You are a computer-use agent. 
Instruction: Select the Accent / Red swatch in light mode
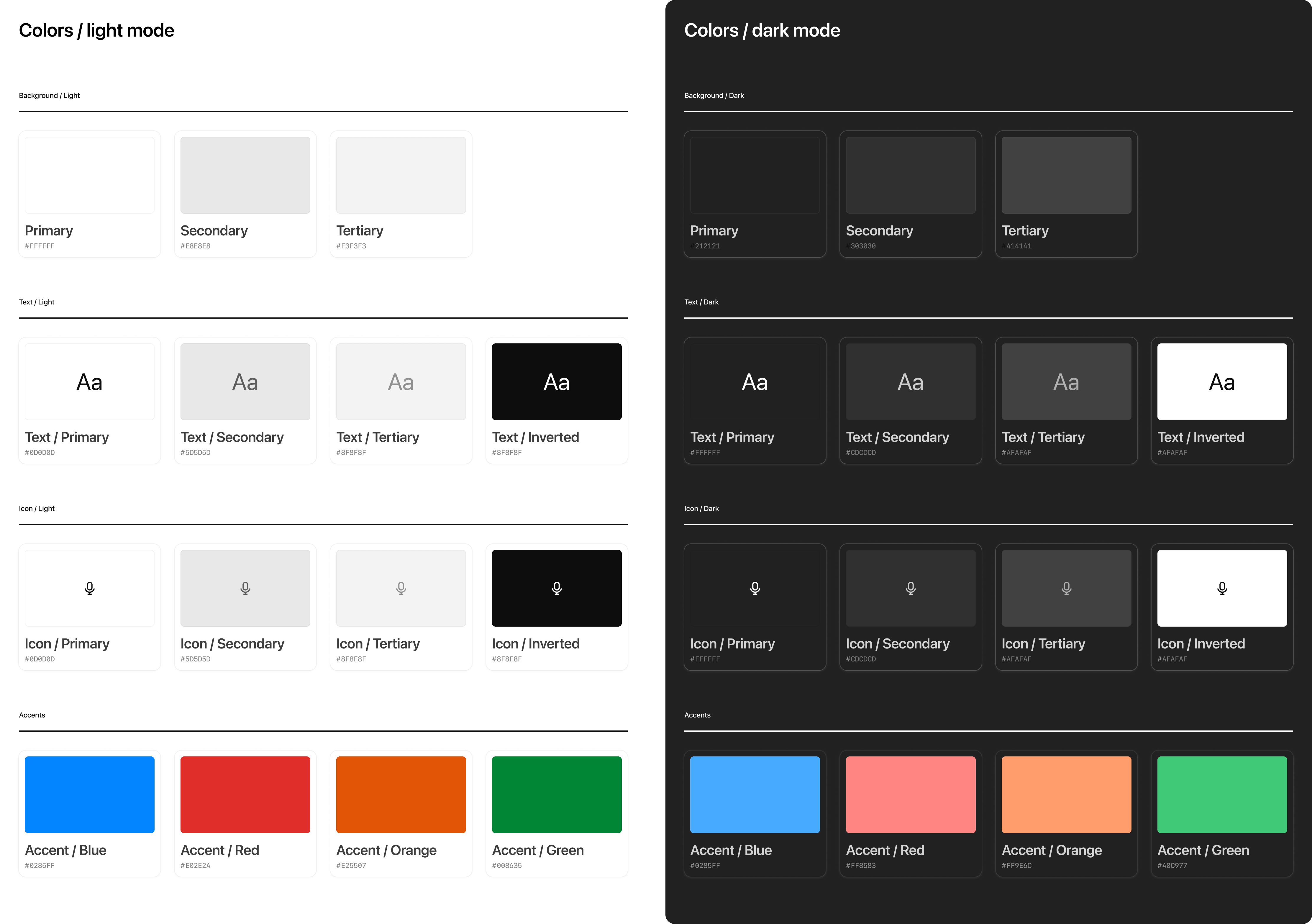click(245, 794)
